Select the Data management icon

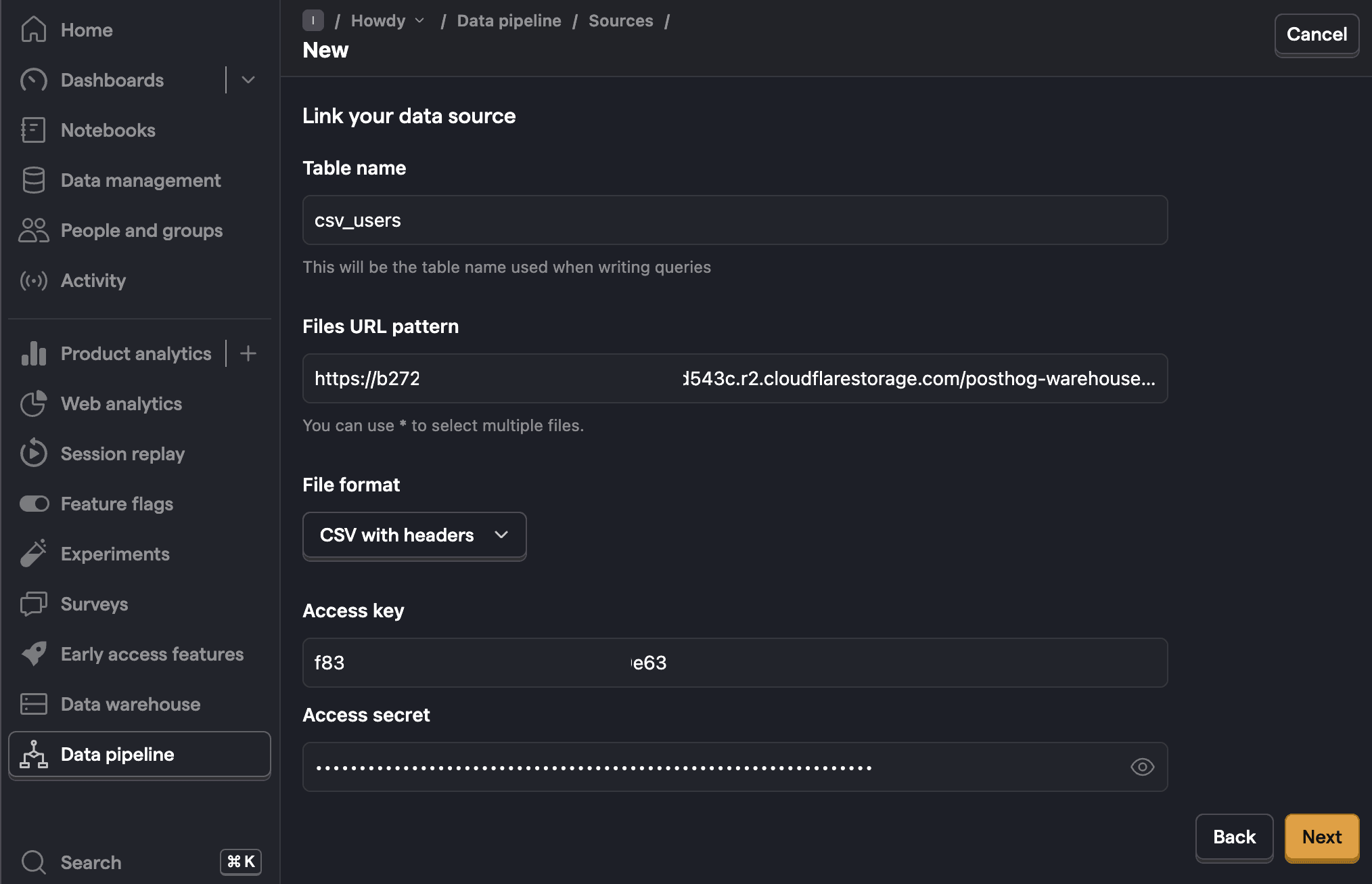33,180
